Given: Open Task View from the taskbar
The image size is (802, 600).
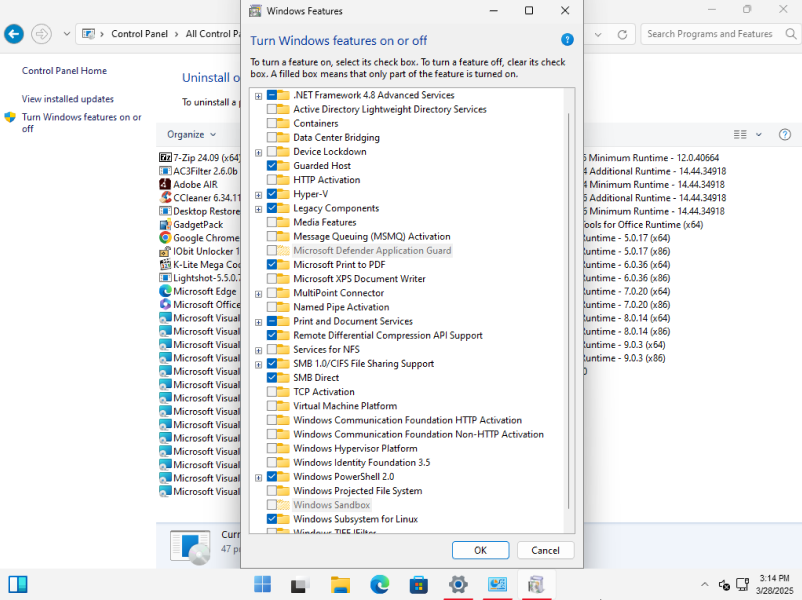Looking at the screenshot, I should [301, 584].
